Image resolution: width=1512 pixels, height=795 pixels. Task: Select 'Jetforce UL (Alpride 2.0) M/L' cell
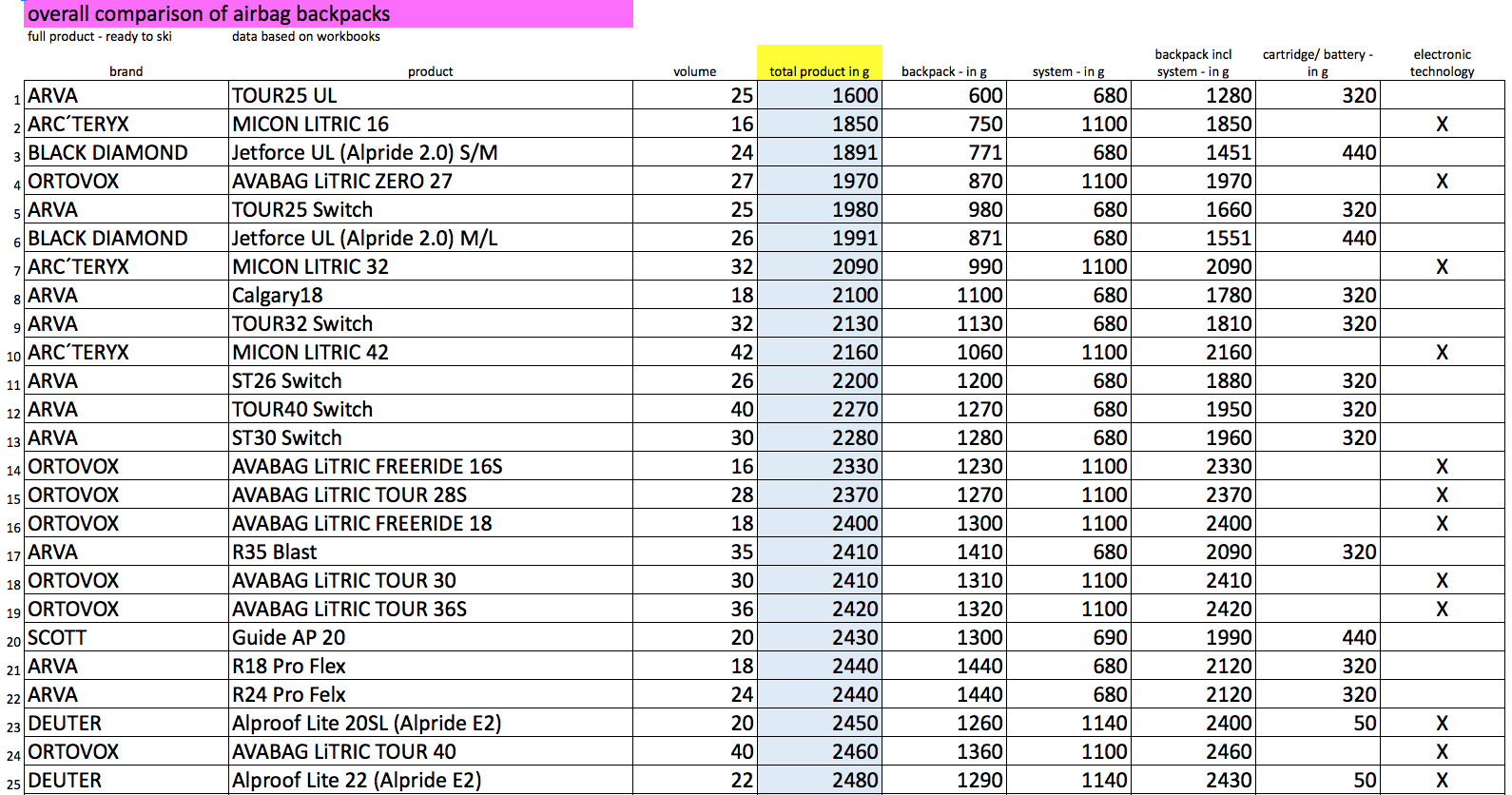pos(431,238)
